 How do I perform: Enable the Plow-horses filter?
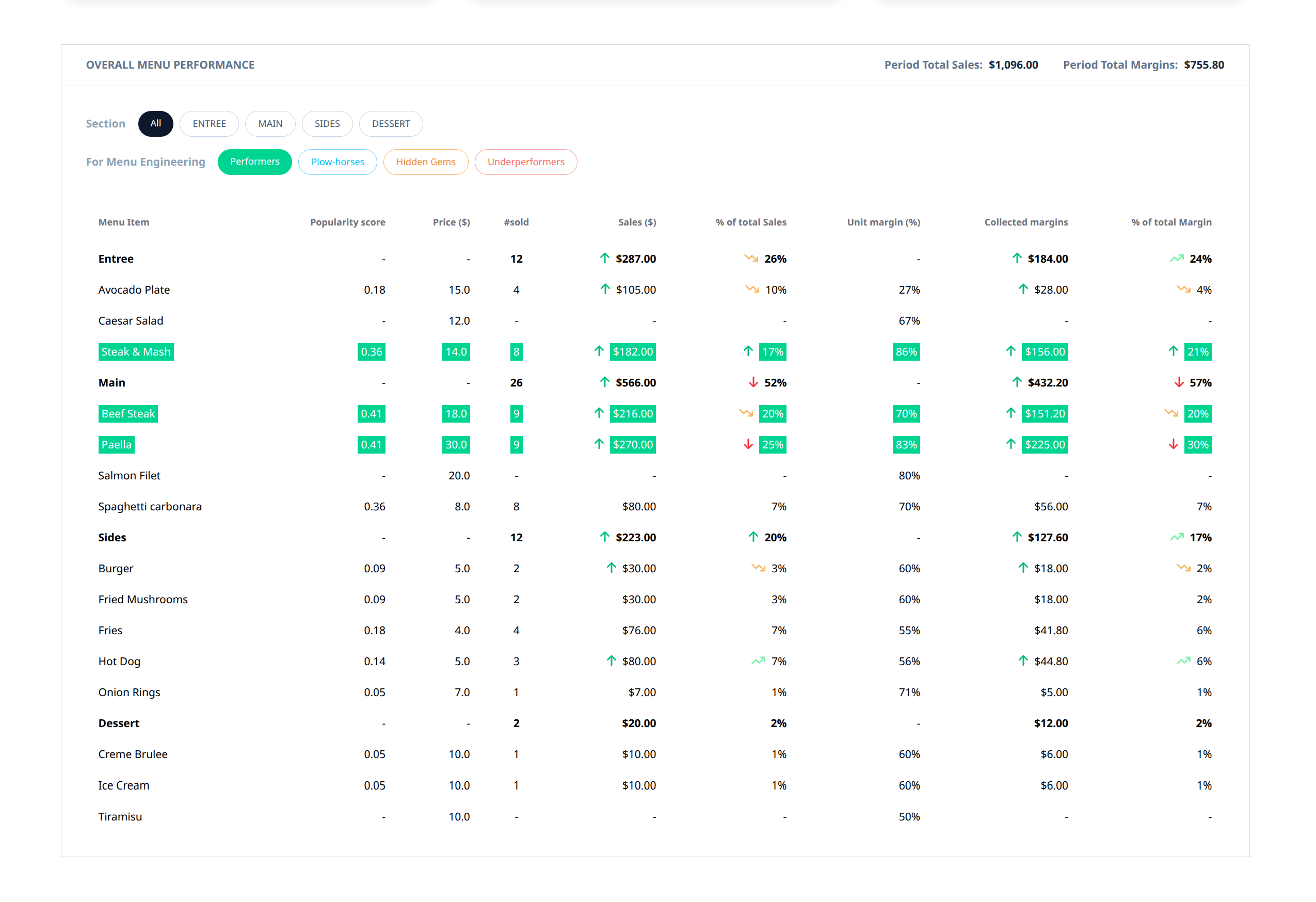[x=338, y=162]
